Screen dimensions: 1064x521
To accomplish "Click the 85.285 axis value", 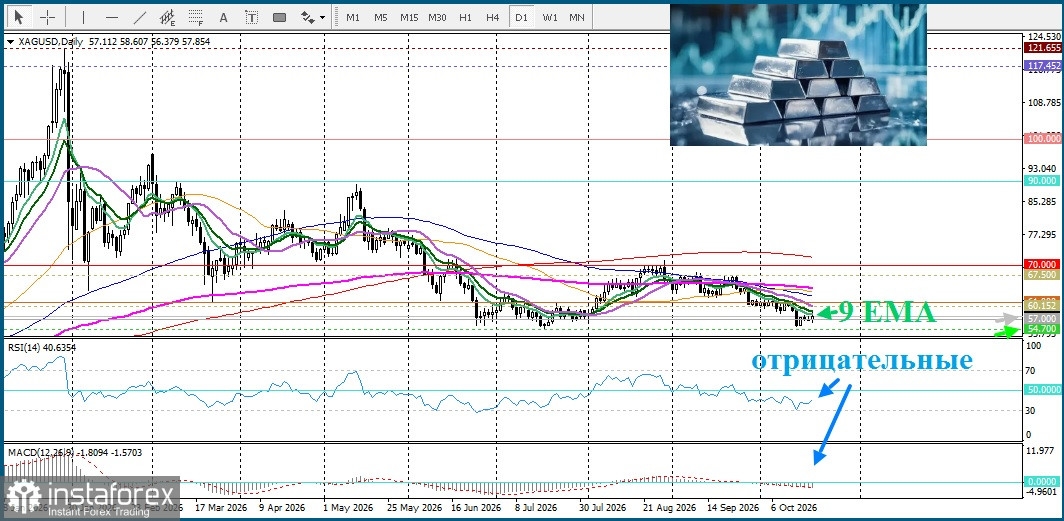I will [x=1044, y=202].
